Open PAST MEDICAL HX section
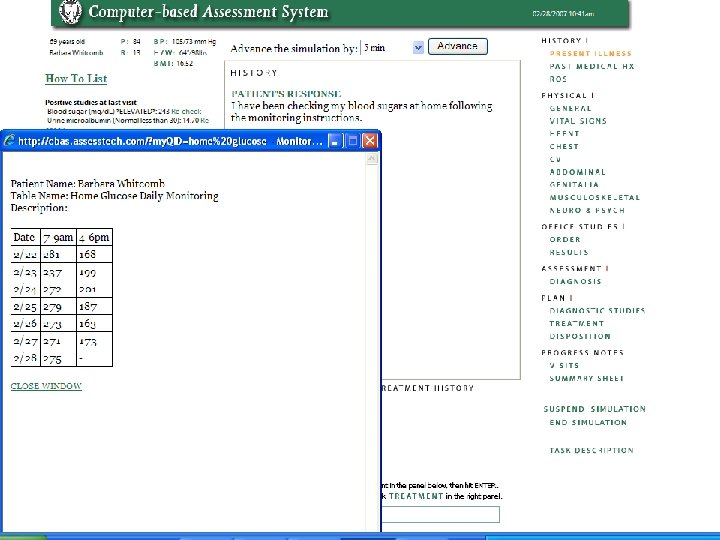 click(591, 66)
